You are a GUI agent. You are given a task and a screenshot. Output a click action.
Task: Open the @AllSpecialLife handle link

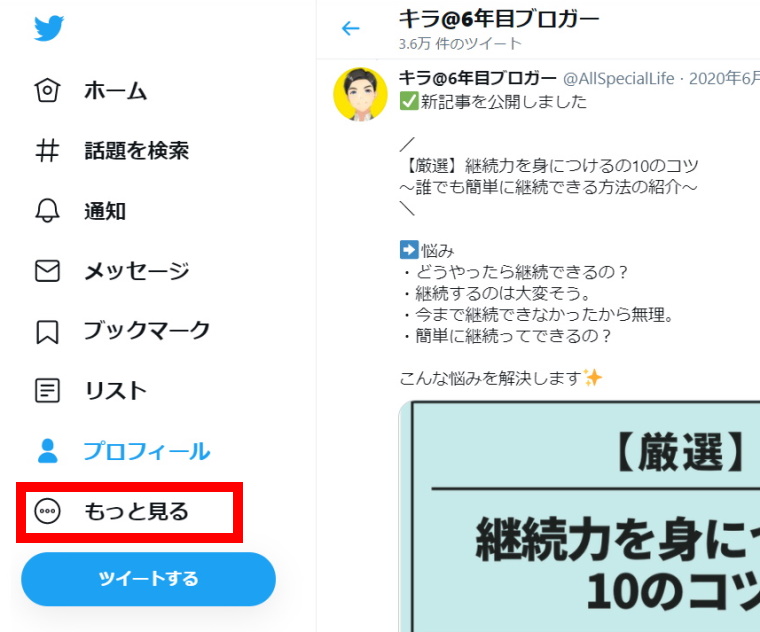(x=618, y=78)
